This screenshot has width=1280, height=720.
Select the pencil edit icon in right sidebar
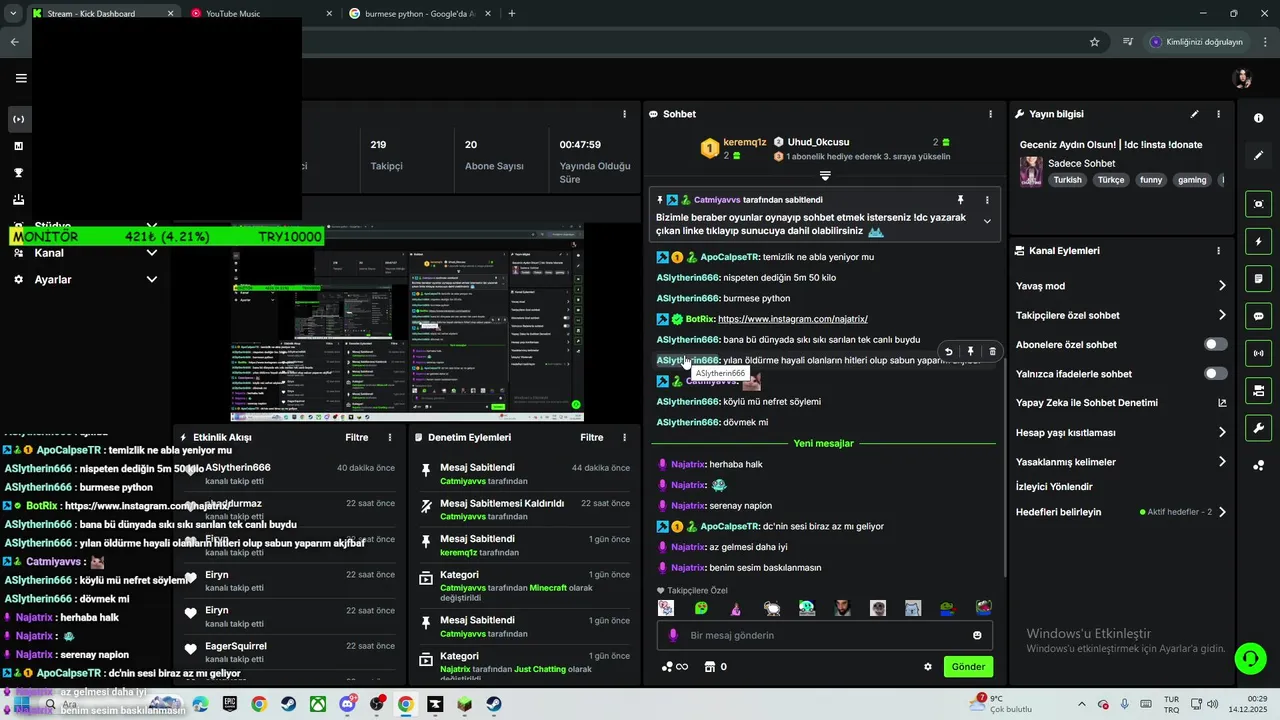[1258, 156]
